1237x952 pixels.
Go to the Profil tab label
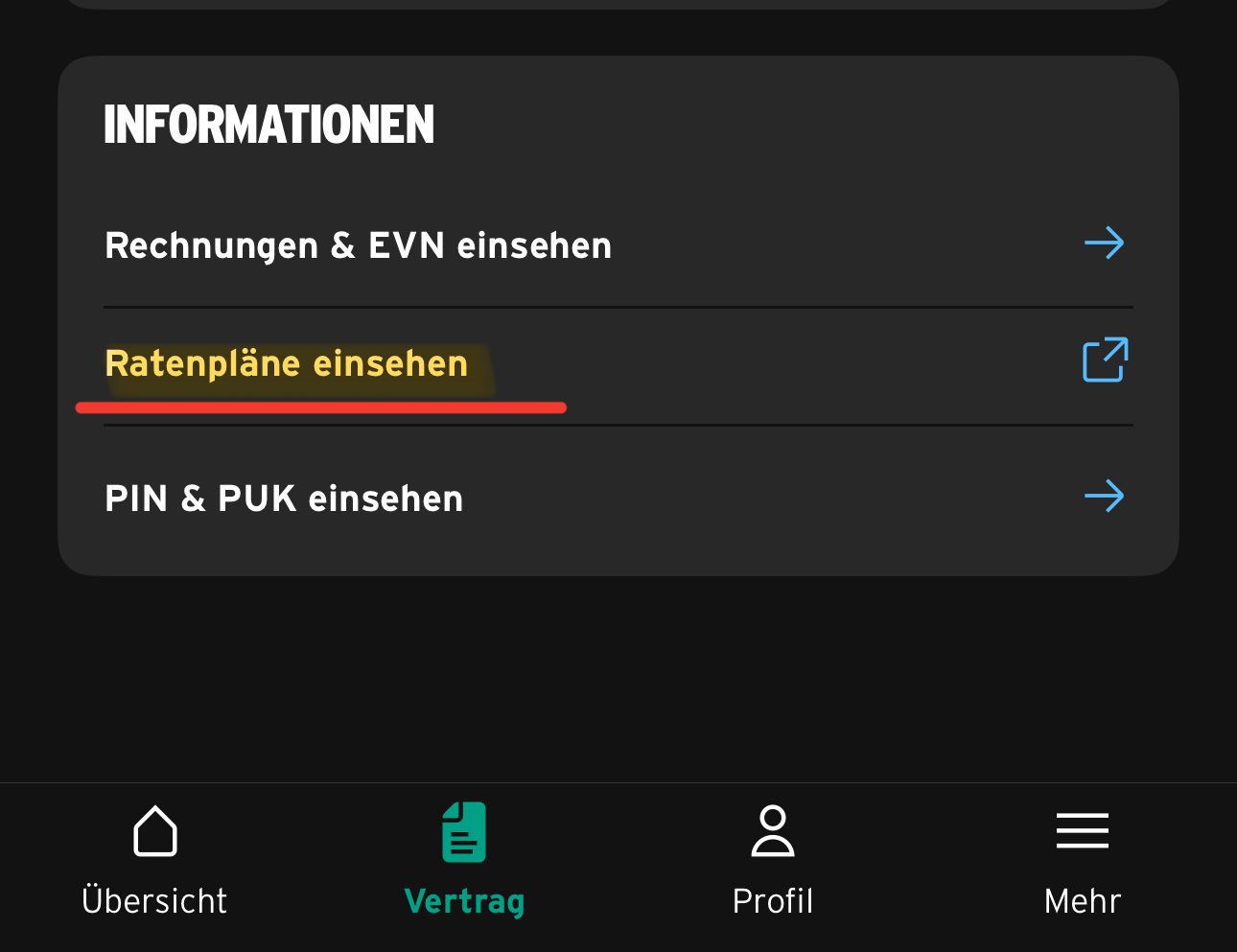click(x=773, y=901)
